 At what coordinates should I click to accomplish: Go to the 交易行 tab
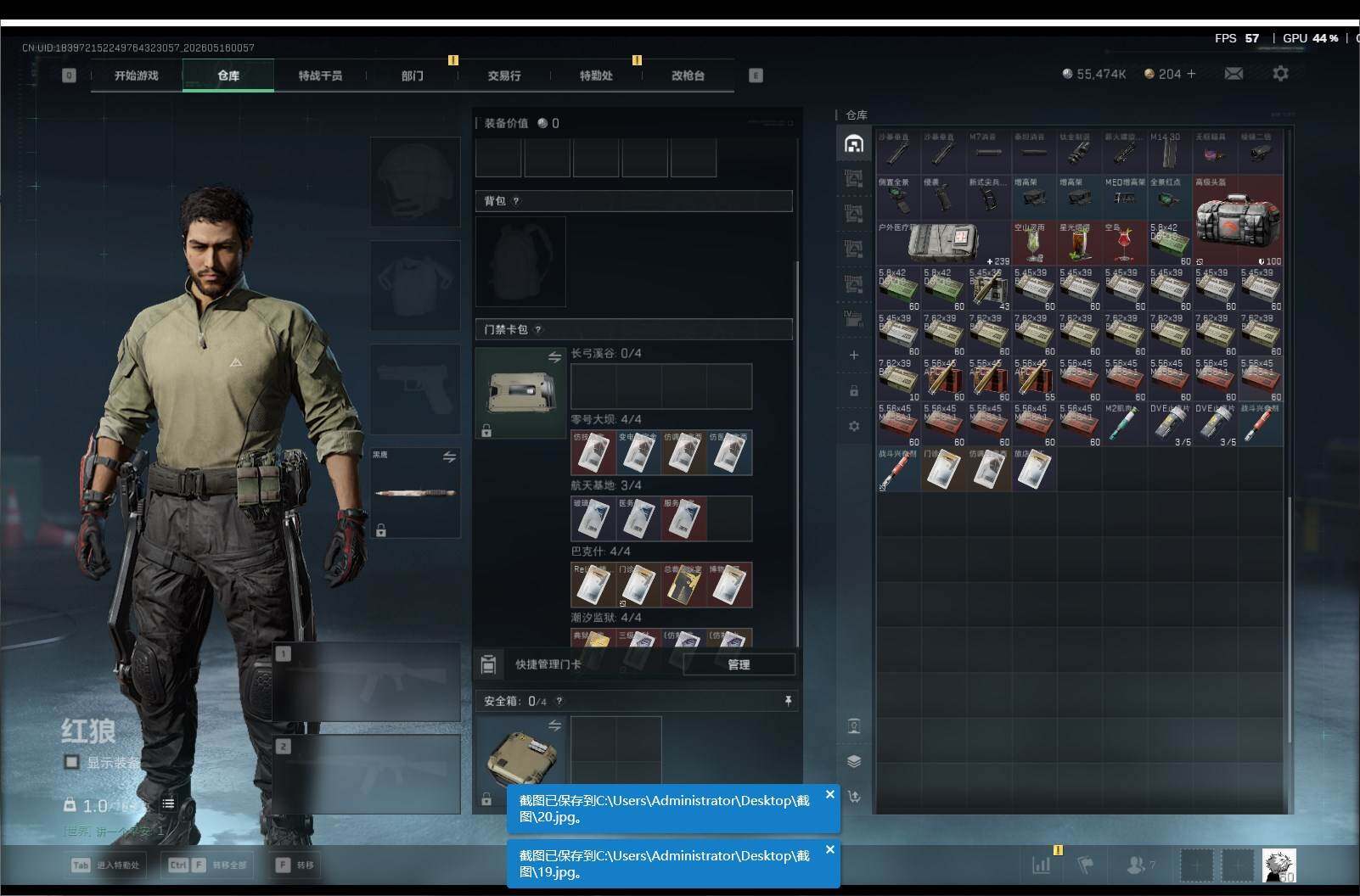pyautogui.click(x=504, y=76)
